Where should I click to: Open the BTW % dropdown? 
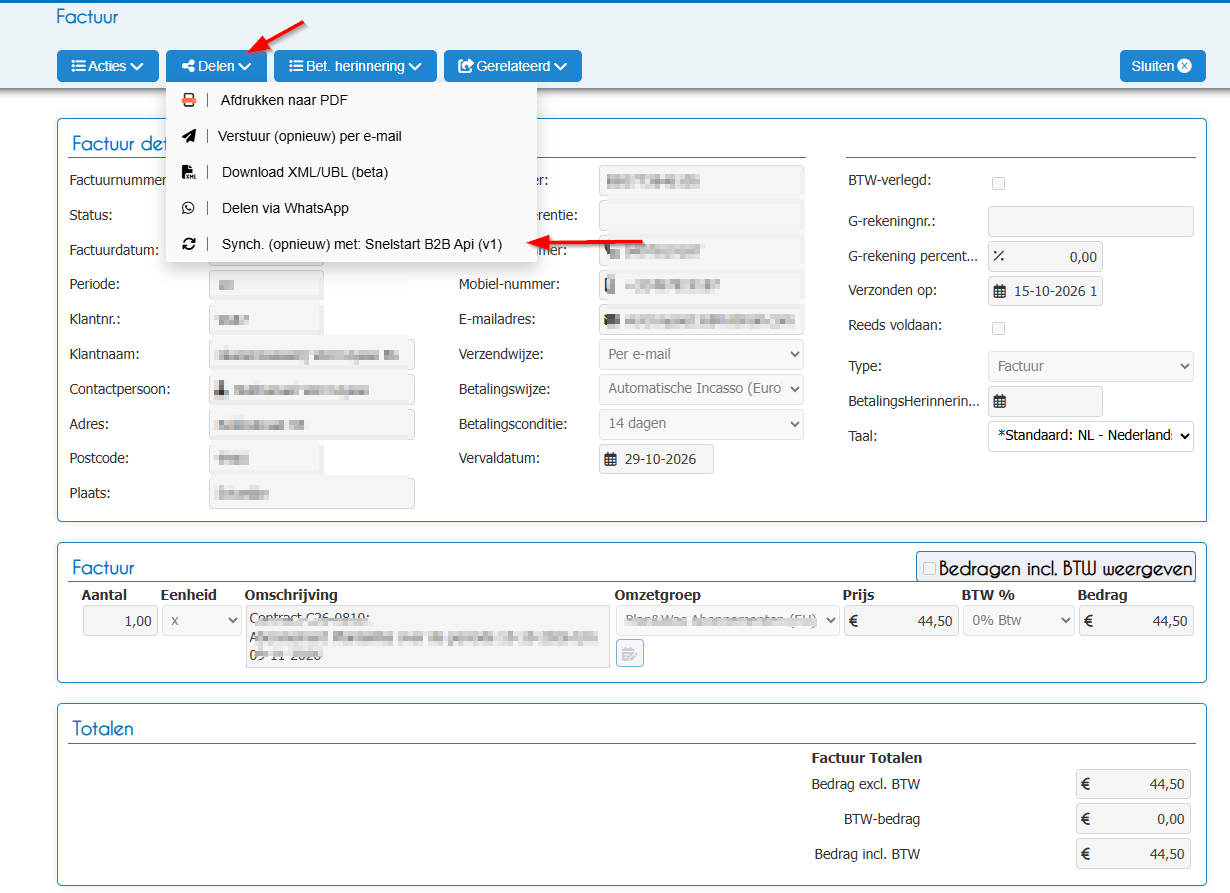pyautogui.click(x=1019, y=621)
